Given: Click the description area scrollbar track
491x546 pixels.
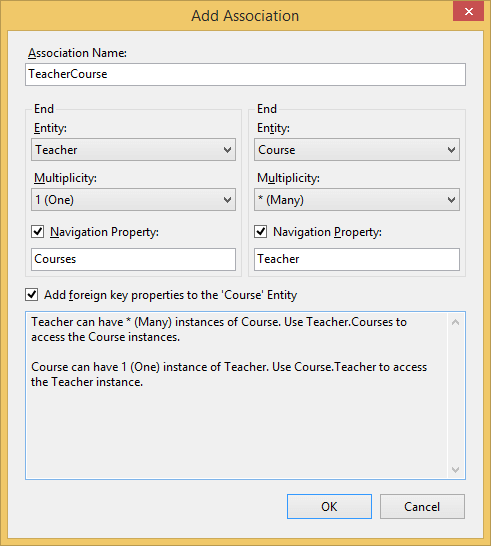Looking at the screenshot, I should [x=455, y=396].
